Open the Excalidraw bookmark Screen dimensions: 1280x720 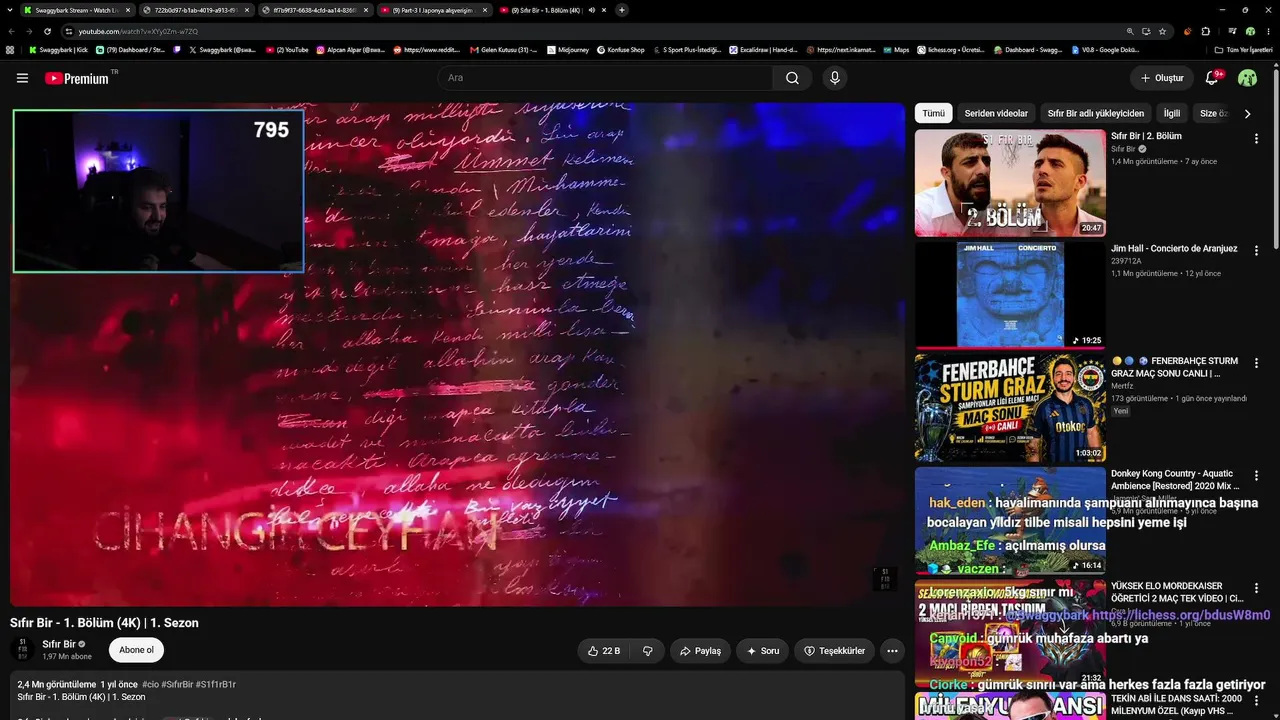coord(762,49)
